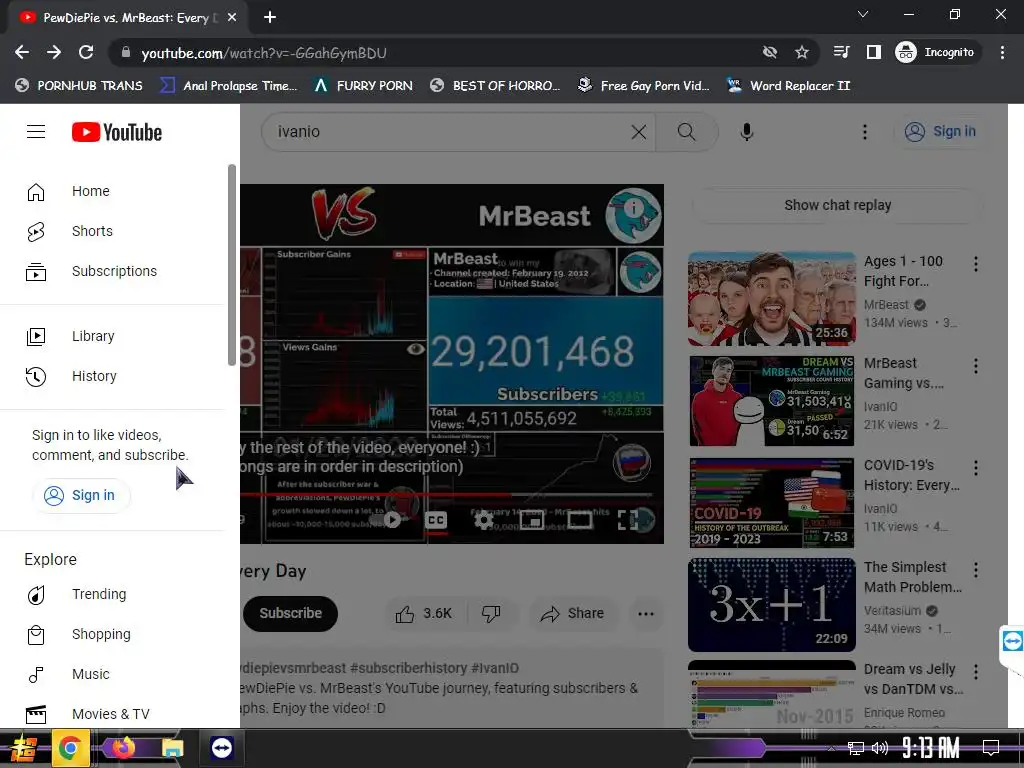Open options for The Simplest Math Problem

pyautogui.click(x=976, y=569)
